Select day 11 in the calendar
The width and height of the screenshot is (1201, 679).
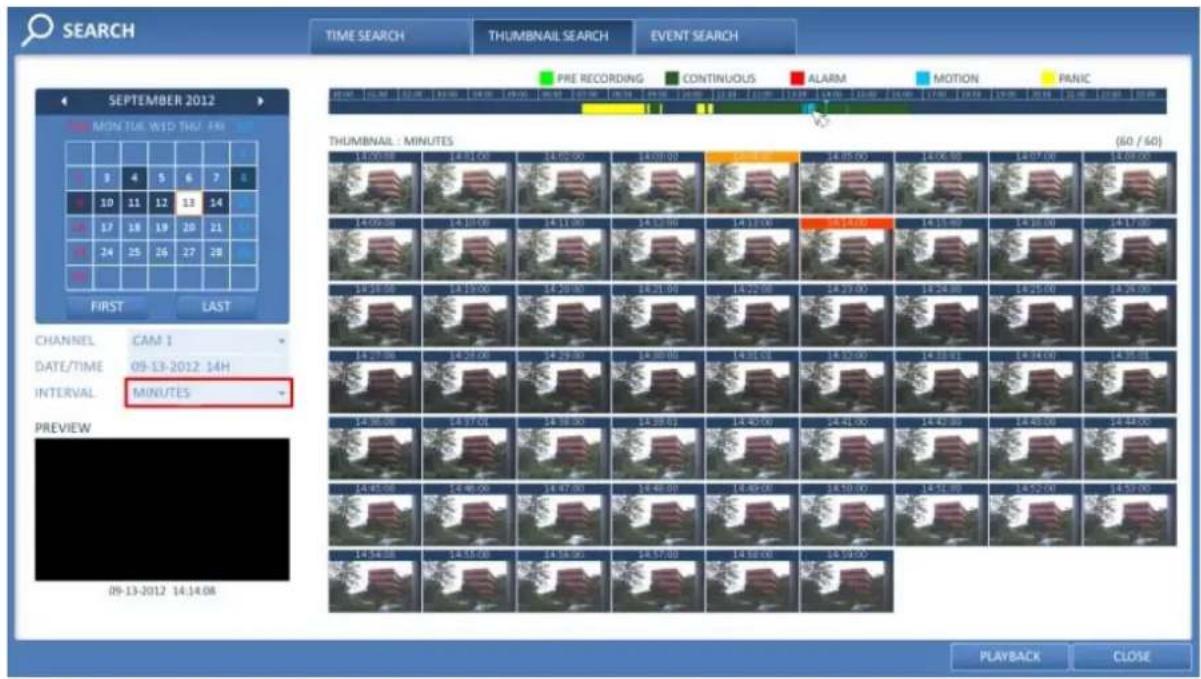pyautogui.click(x=134, y=203)
